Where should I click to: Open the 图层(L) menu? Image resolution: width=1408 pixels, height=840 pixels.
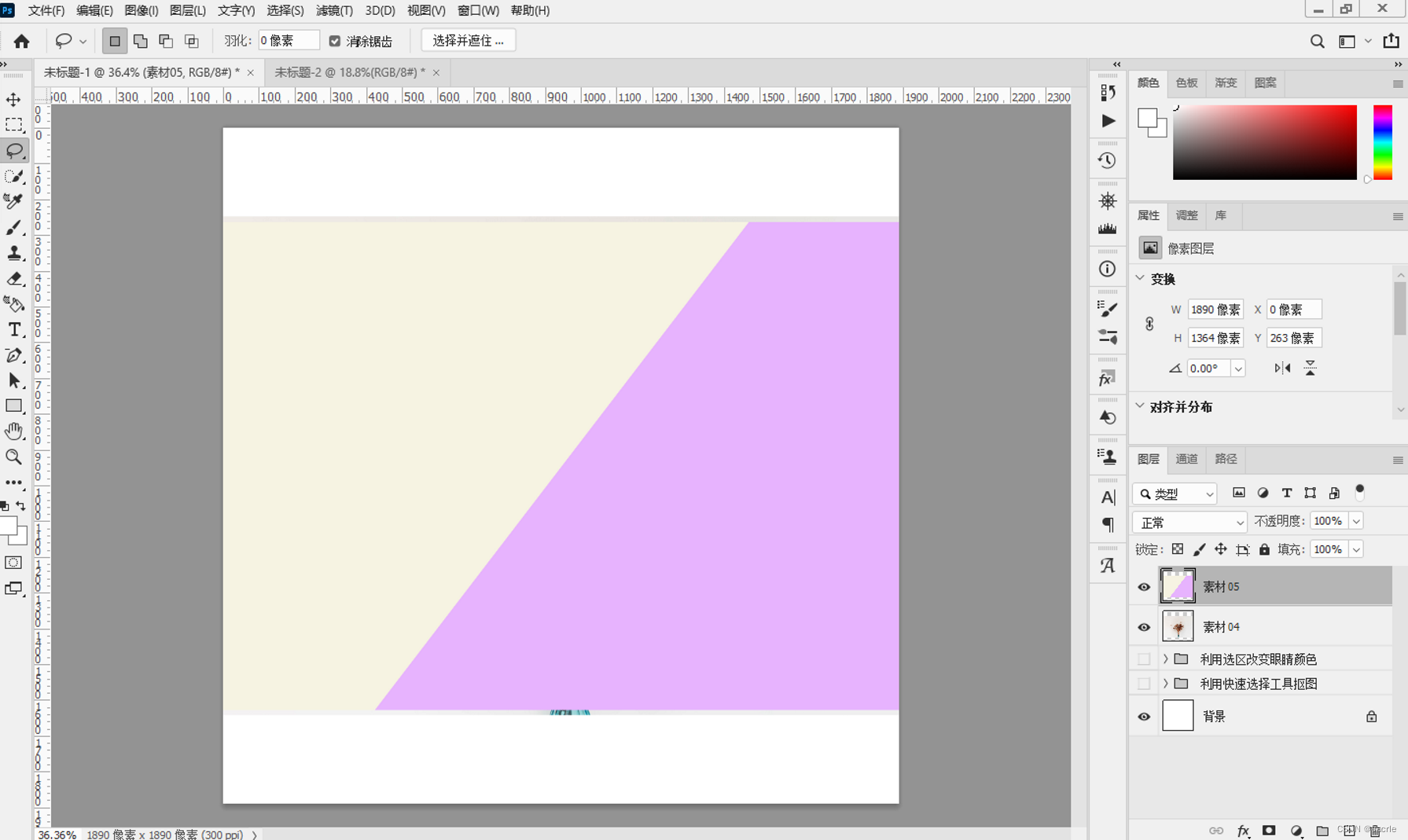pos(188,10)
